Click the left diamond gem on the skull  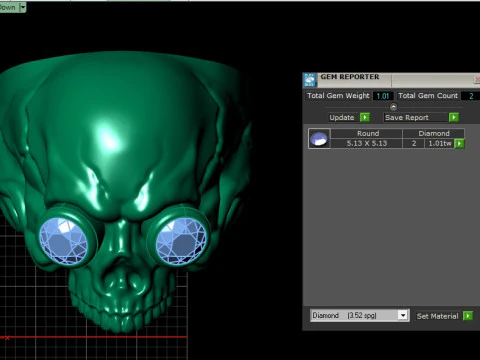63,242
